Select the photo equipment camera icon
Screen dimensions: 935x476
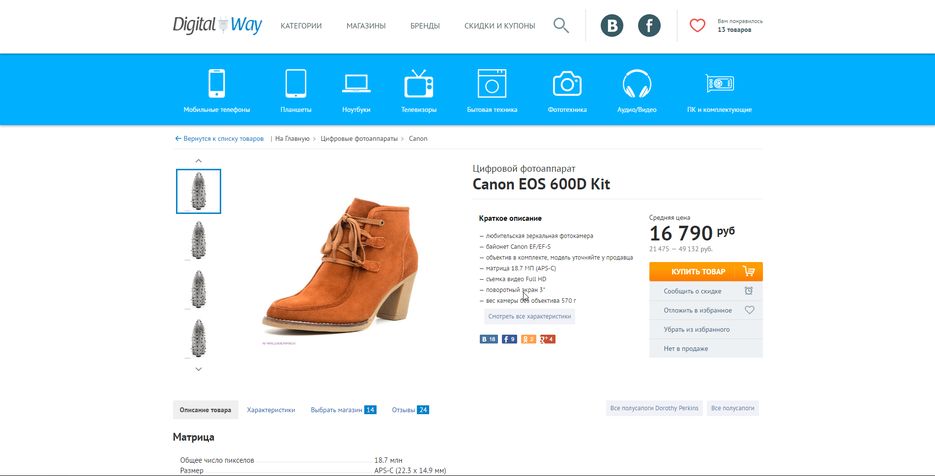pos(567,84)
